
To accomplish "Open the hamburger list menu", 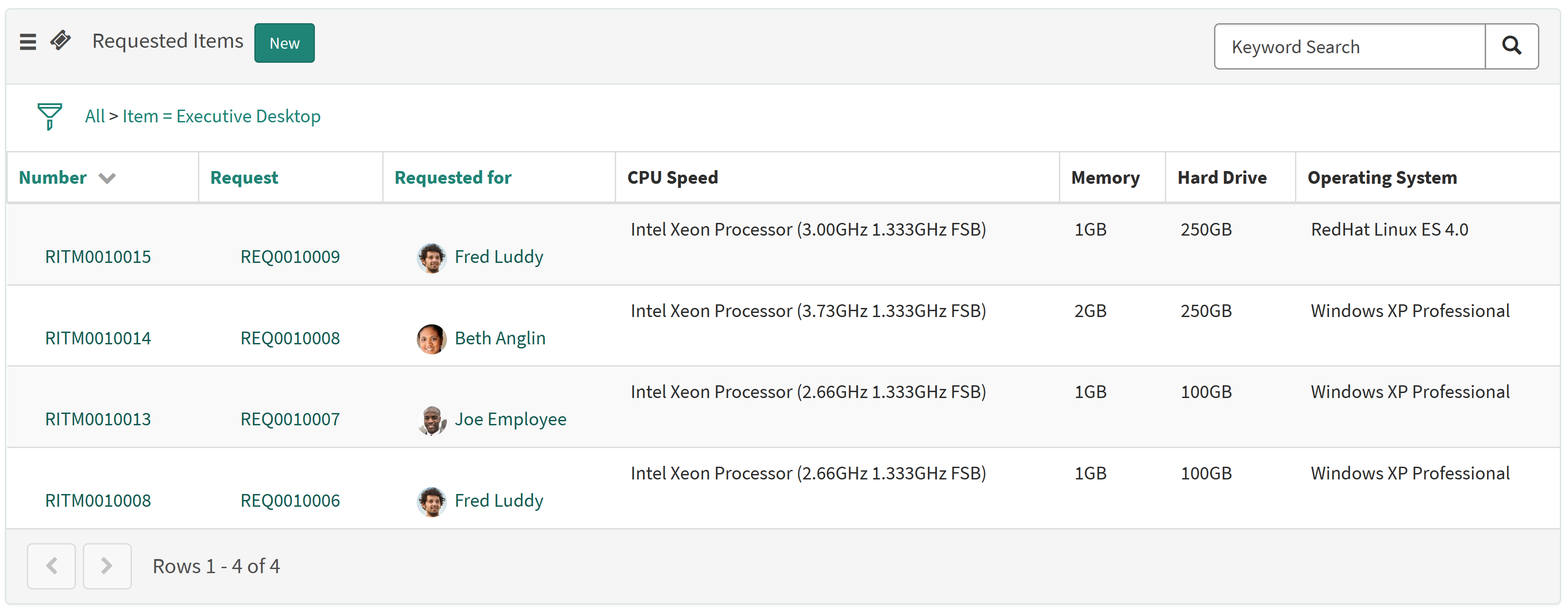I will point(28,42).
